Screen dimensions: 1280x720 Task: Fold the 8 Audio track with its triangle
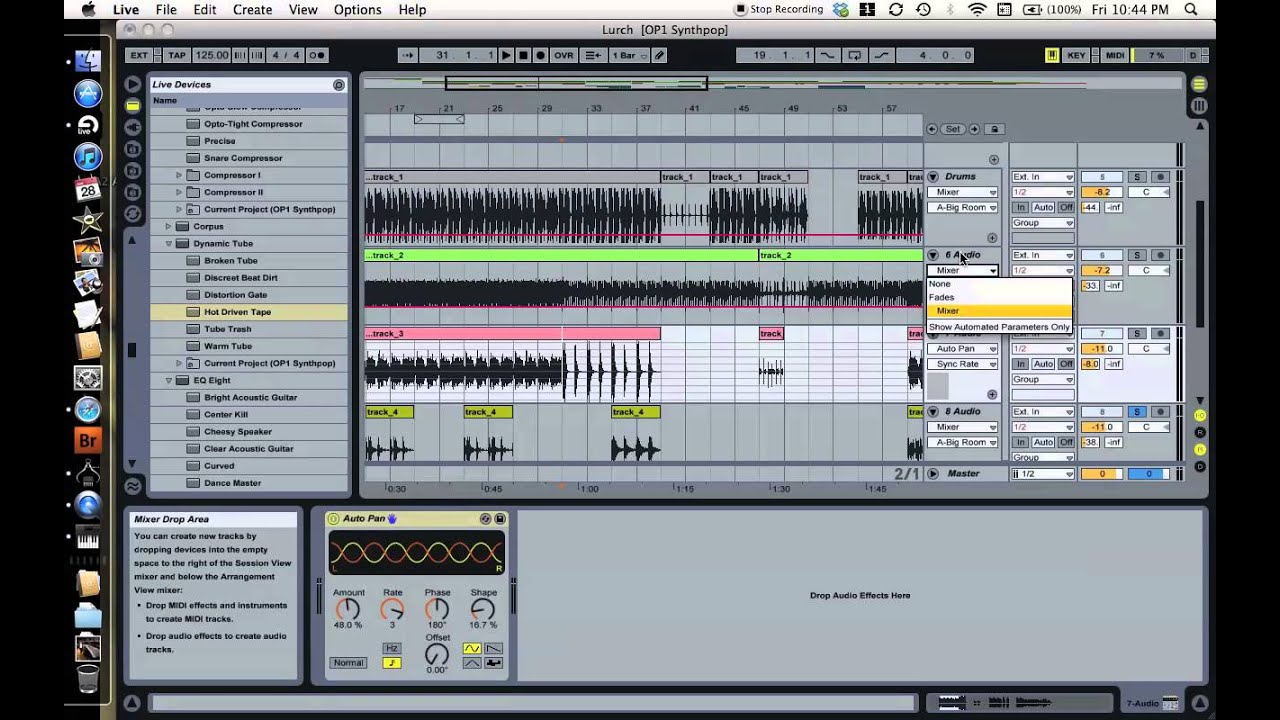tap(933, 412)
